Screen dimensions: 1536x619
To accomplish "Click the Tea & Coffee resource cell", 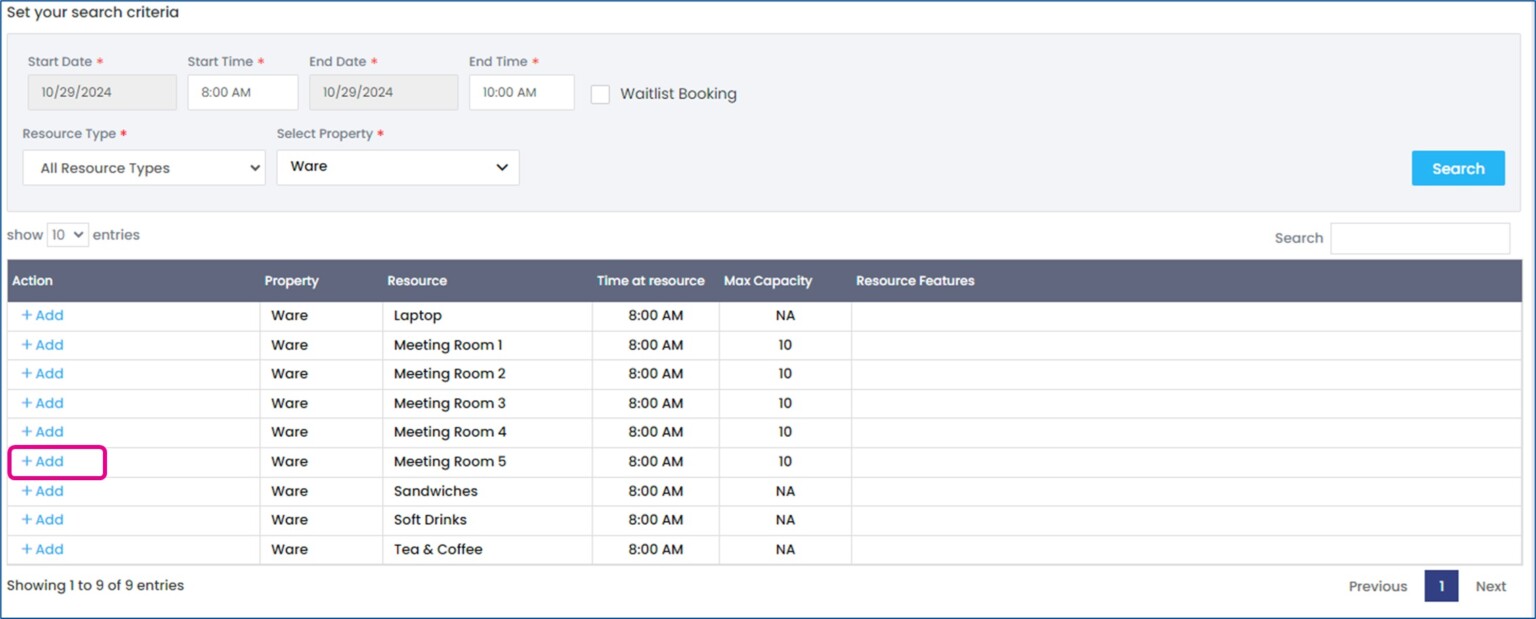I will (x=487, y=549).
